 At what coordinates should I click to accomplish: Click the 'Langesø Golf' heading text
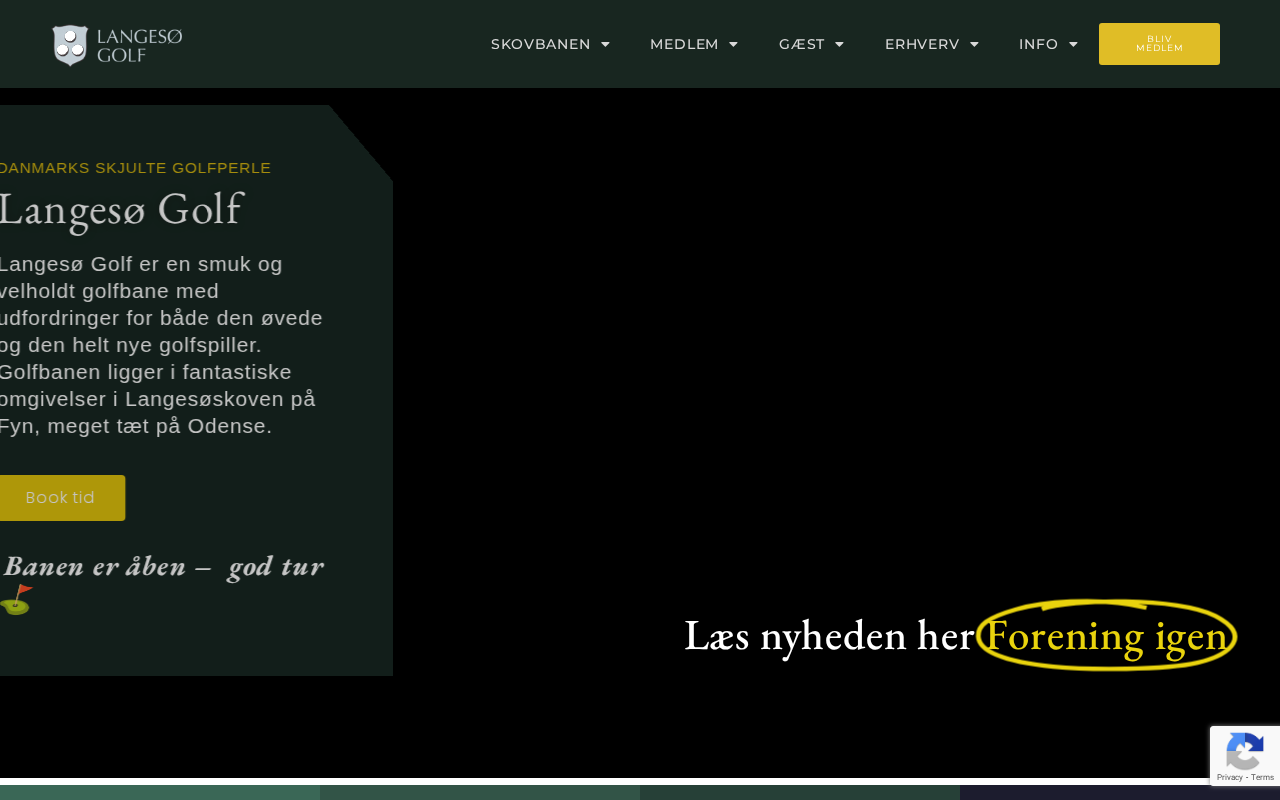(x=120, y=209)
